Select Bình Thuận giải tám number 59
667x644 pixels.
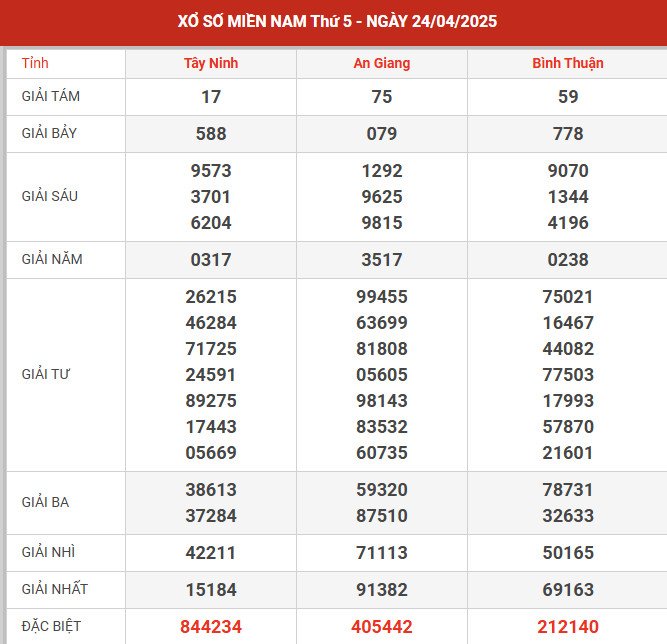point(568,97)
